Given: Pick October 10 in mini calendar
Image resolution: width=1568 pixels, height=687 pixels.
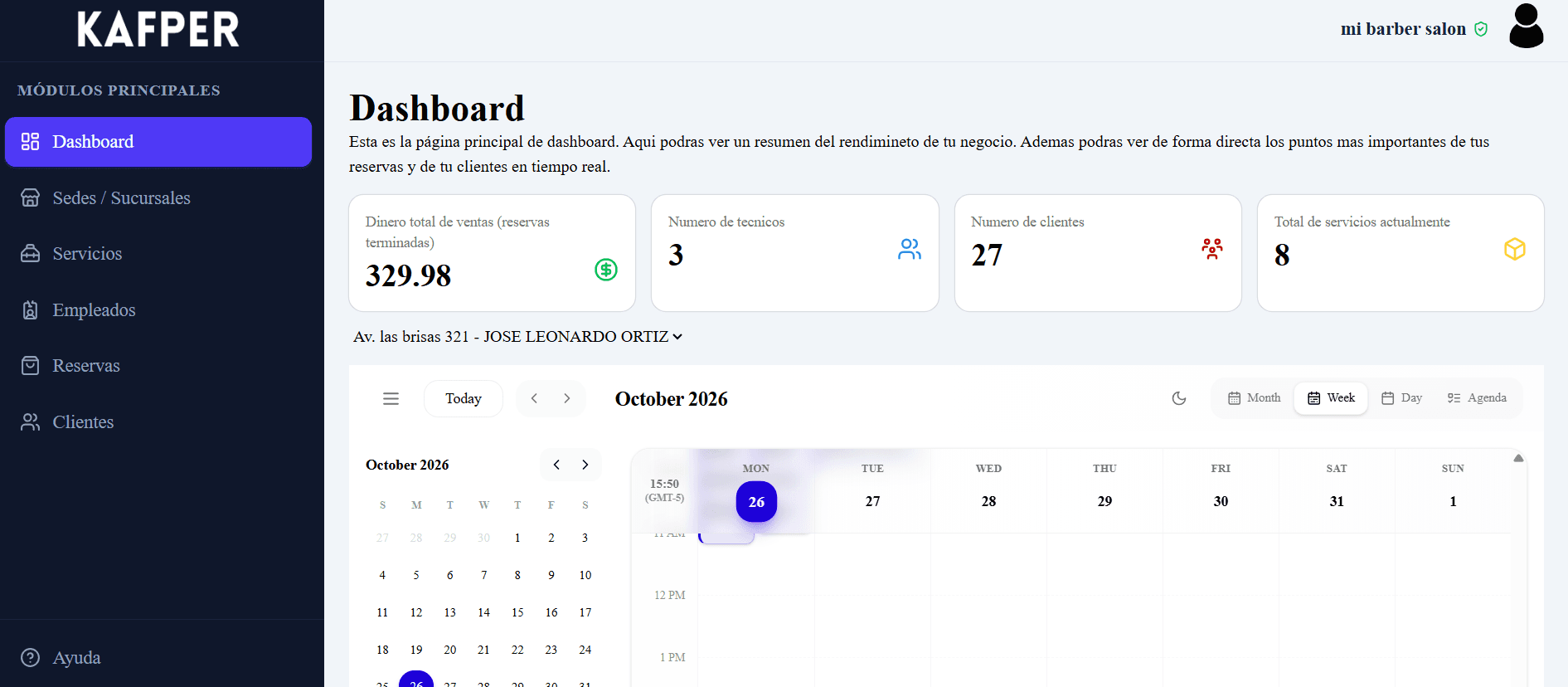Looking at the screenshot, I should [x=585, y=575].
